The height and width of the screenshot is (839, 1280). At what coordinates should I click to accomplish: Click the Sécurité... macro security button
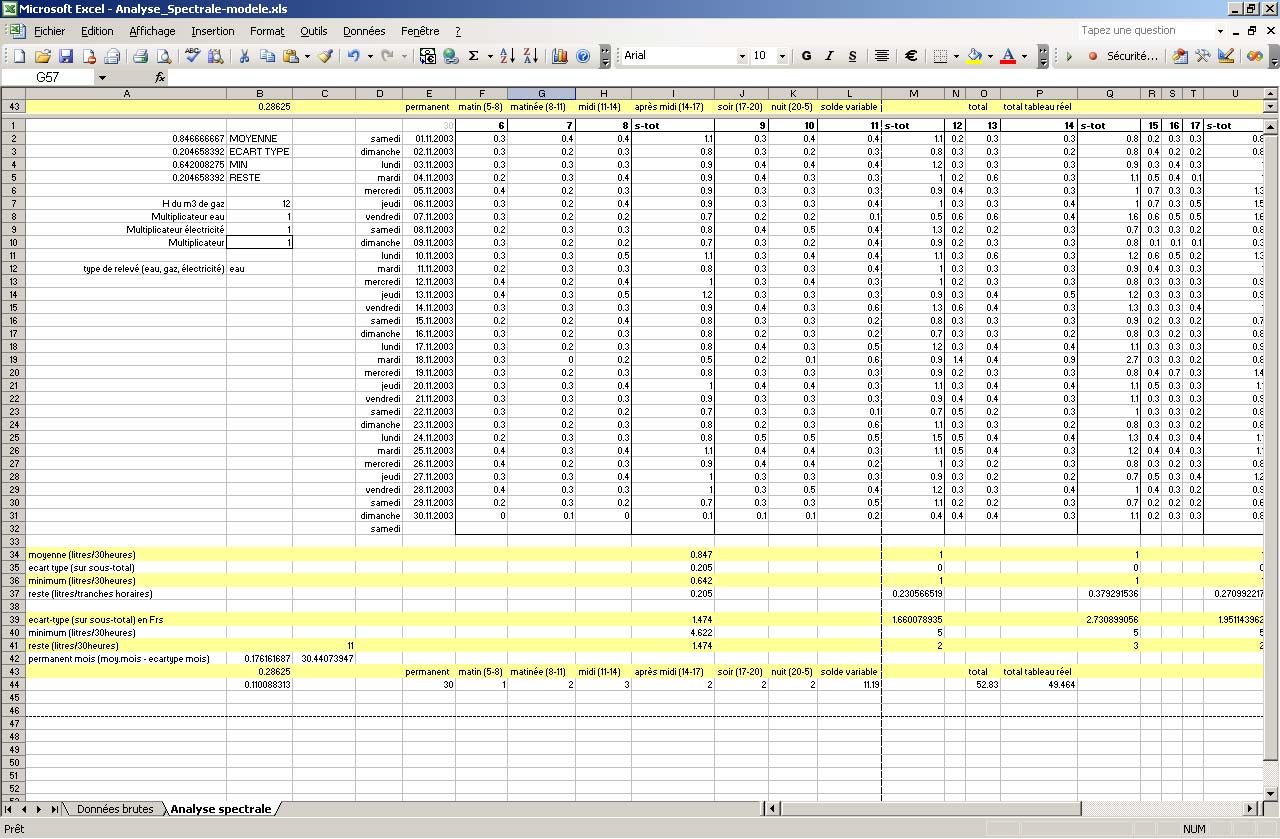coord(1132,57)
